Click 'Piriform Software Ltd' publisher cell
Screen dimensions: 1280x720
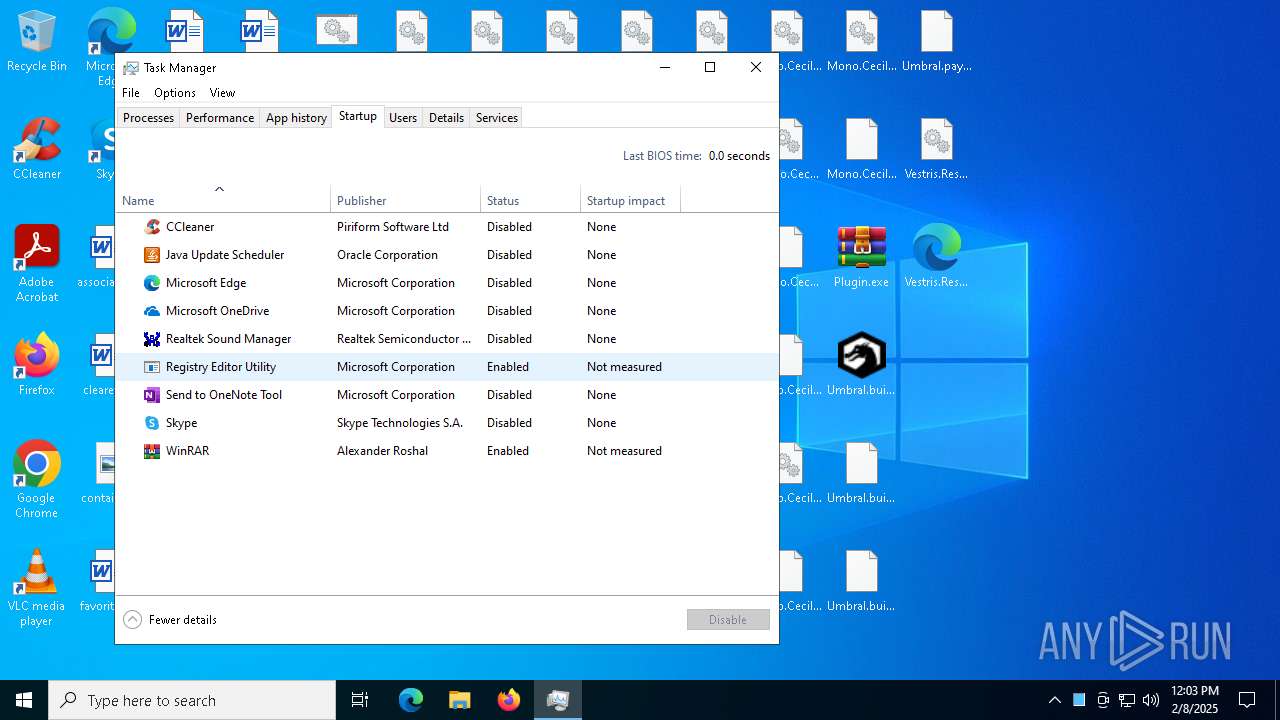tap(393, 227)
